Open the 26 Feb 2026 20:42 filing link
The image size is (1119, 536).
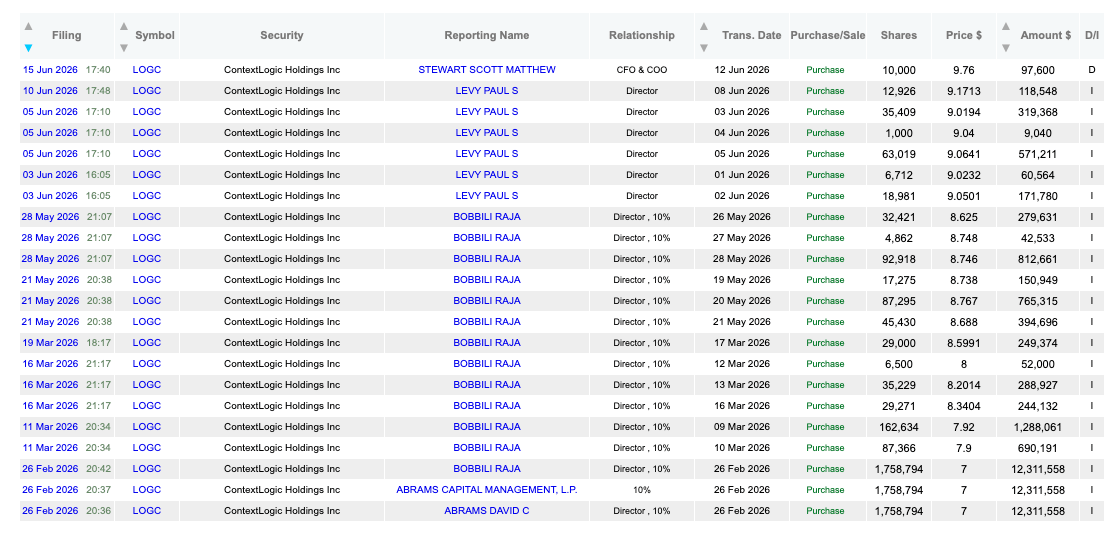[51, 469]
